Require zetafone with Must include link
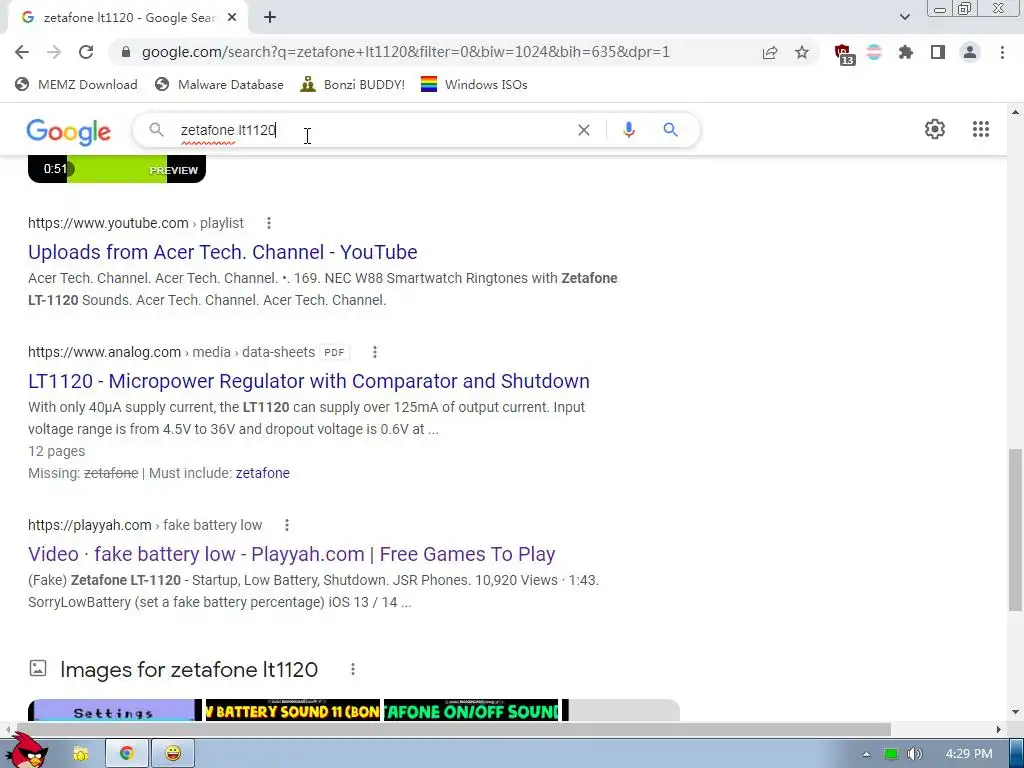This screenshot has width=1024, height=768. [263, 473]
